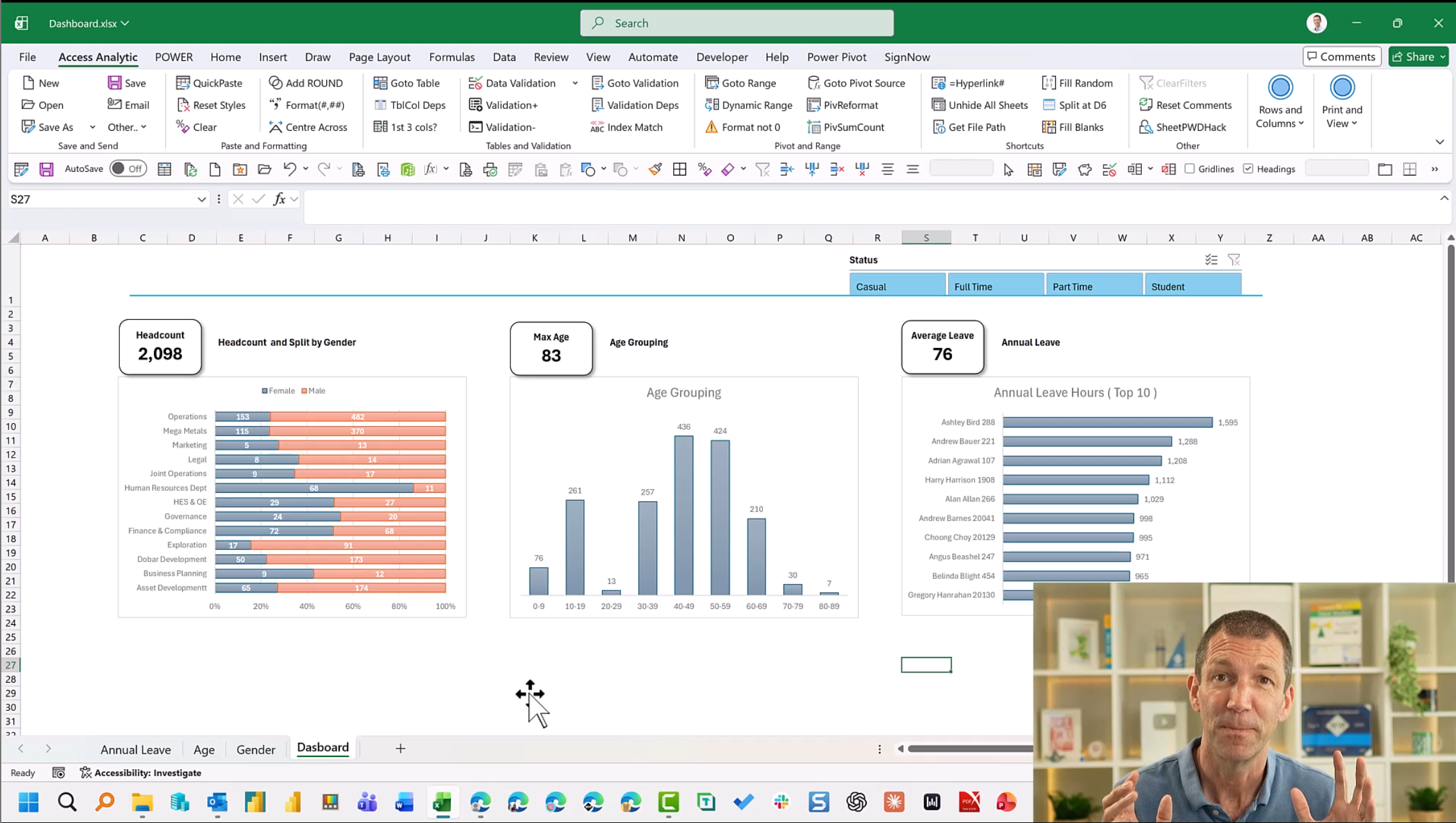Click the Goto Table tool
The image size is (1456, 823).
coord(406,83)
